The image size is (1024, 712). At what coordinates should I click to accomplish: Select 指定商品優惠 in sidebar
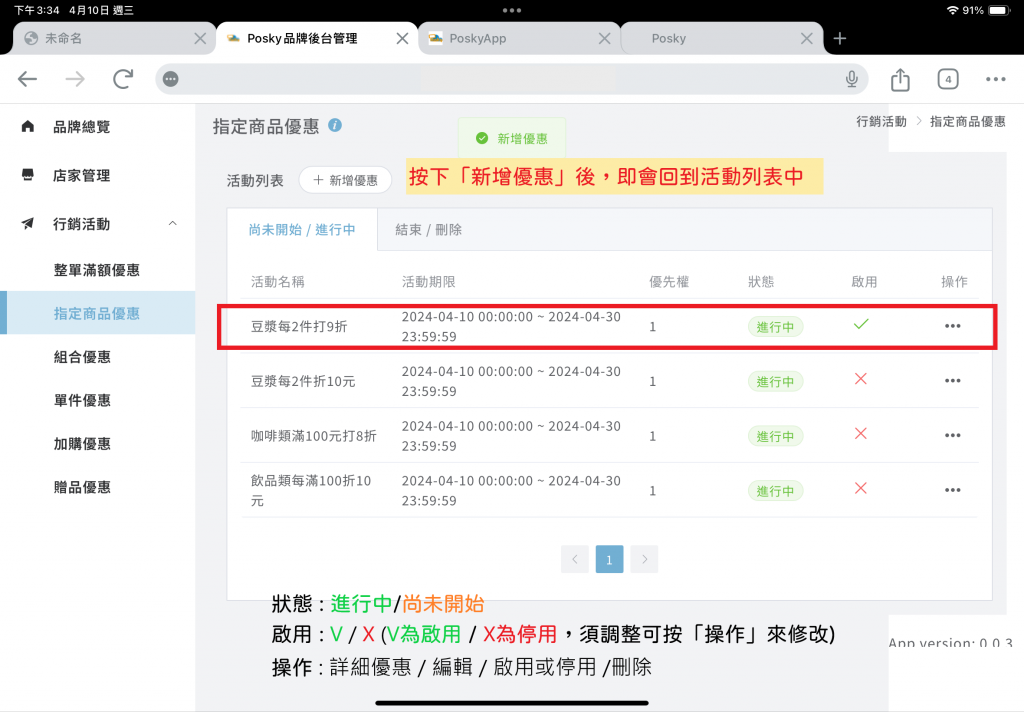point(97,313)
